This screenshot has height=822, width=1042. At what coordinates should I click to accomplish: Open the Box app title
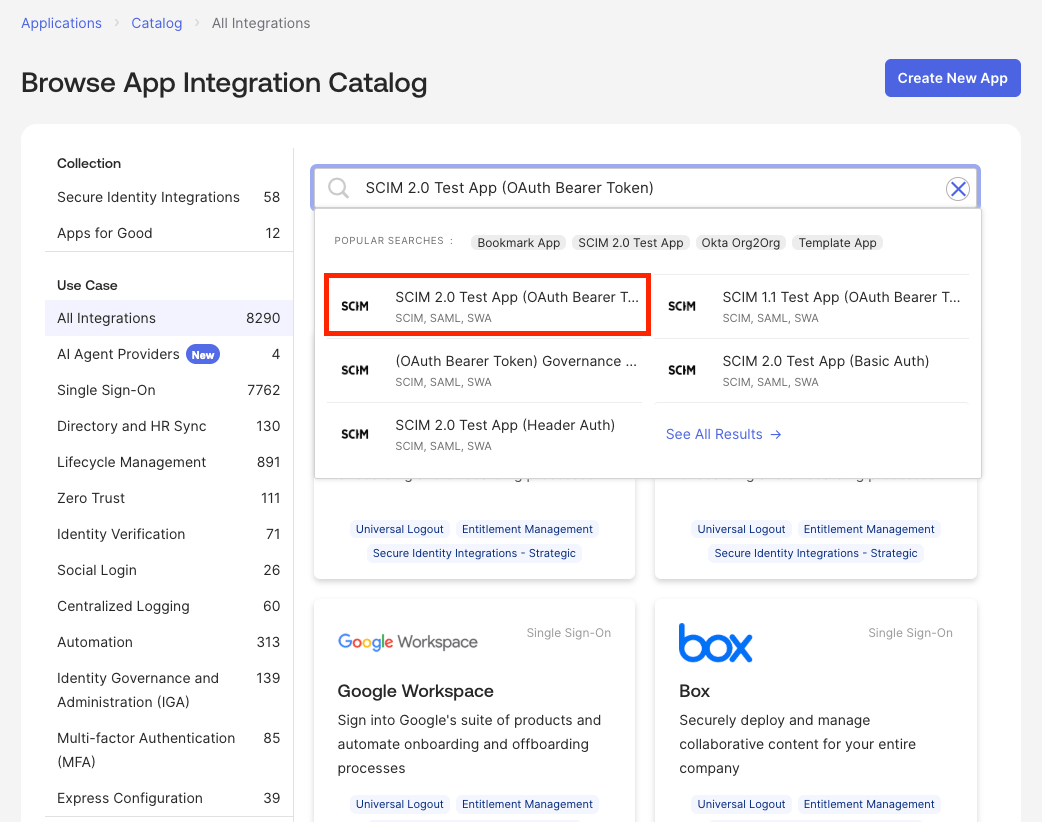[x=694, y=691]
